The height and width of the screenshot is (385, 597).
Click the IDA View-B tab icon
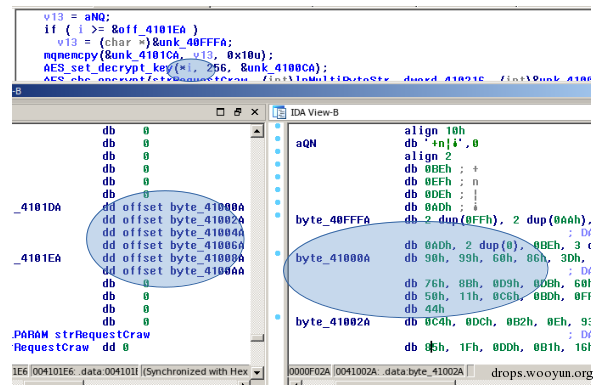click(279, 112)
